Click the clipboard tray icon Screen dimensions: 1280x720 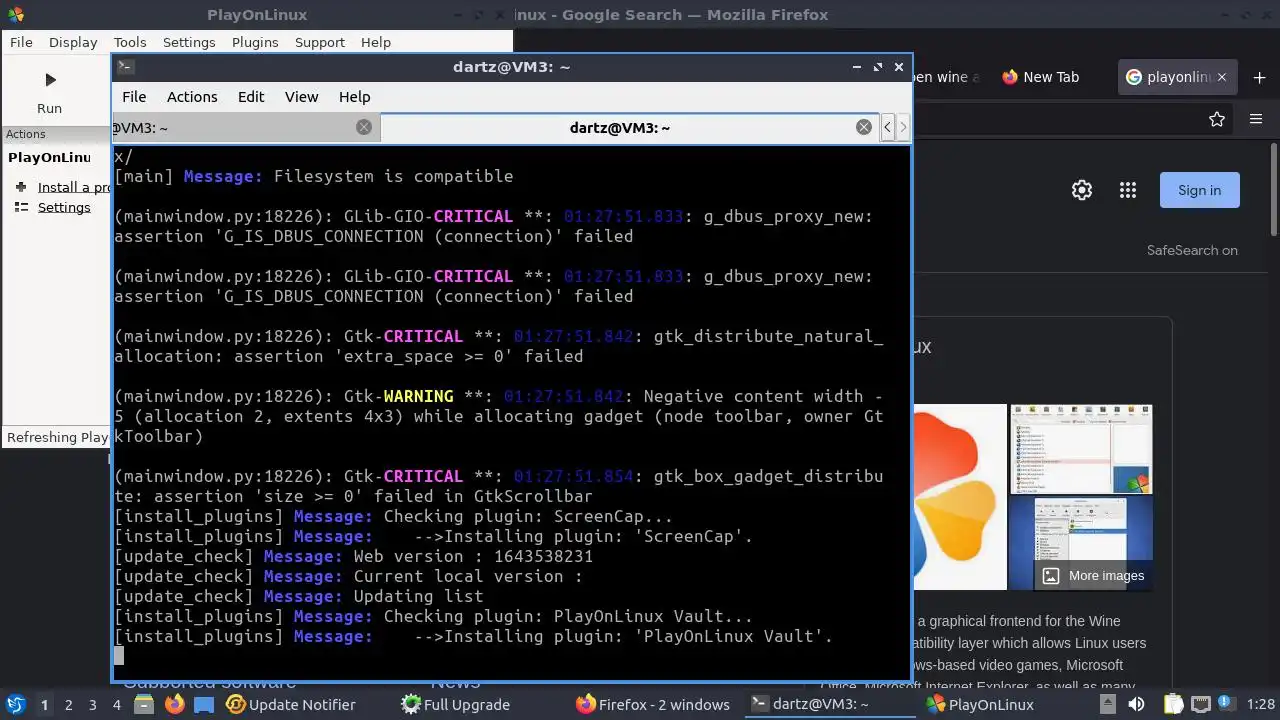coord(1174,704)
